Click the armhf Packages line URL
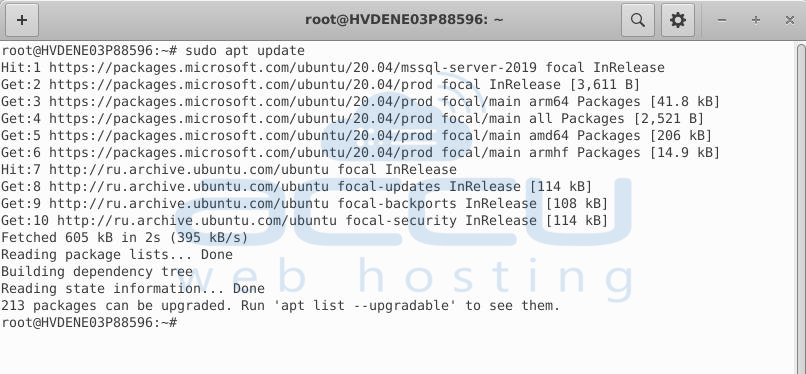The height and width of the screenshot is (374, 806). [241, 153]
